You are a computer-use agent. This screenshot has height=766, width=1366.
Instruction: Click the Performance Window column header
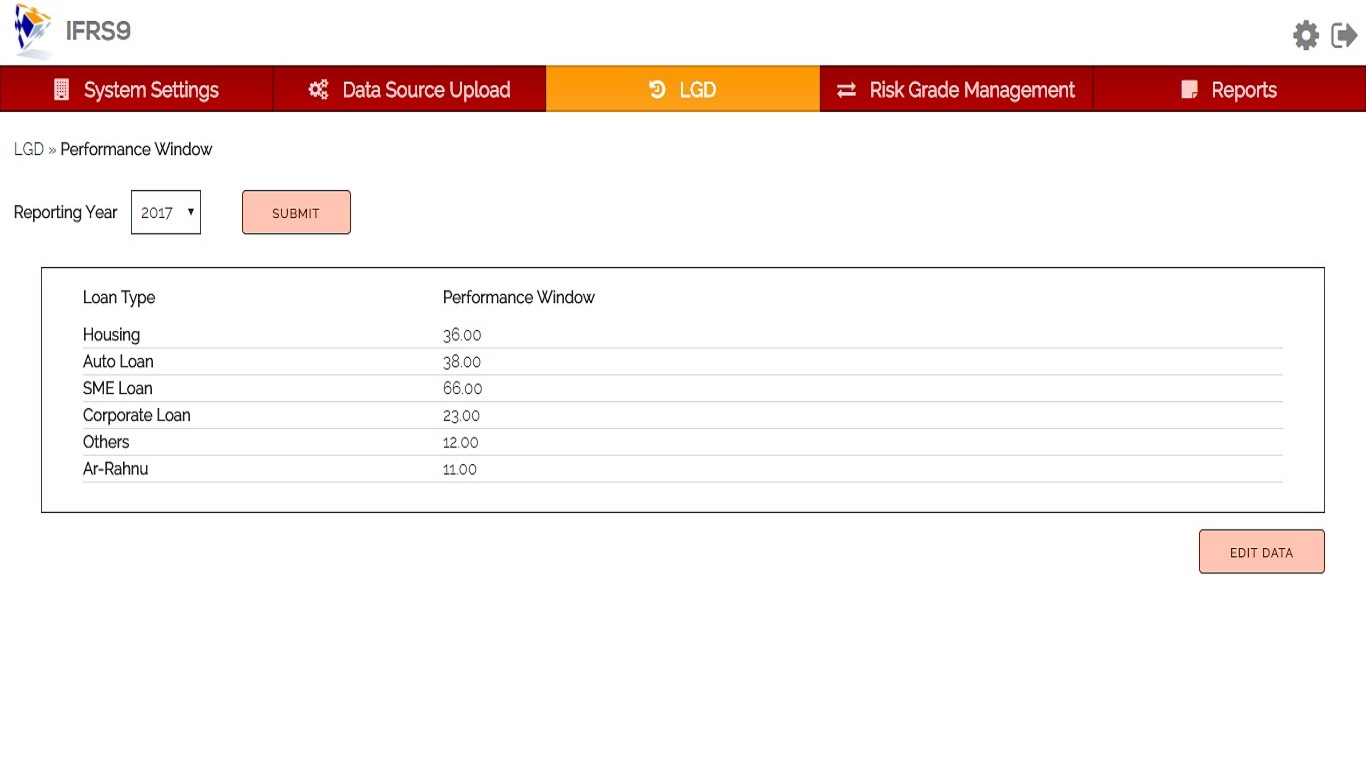(518, 297)
